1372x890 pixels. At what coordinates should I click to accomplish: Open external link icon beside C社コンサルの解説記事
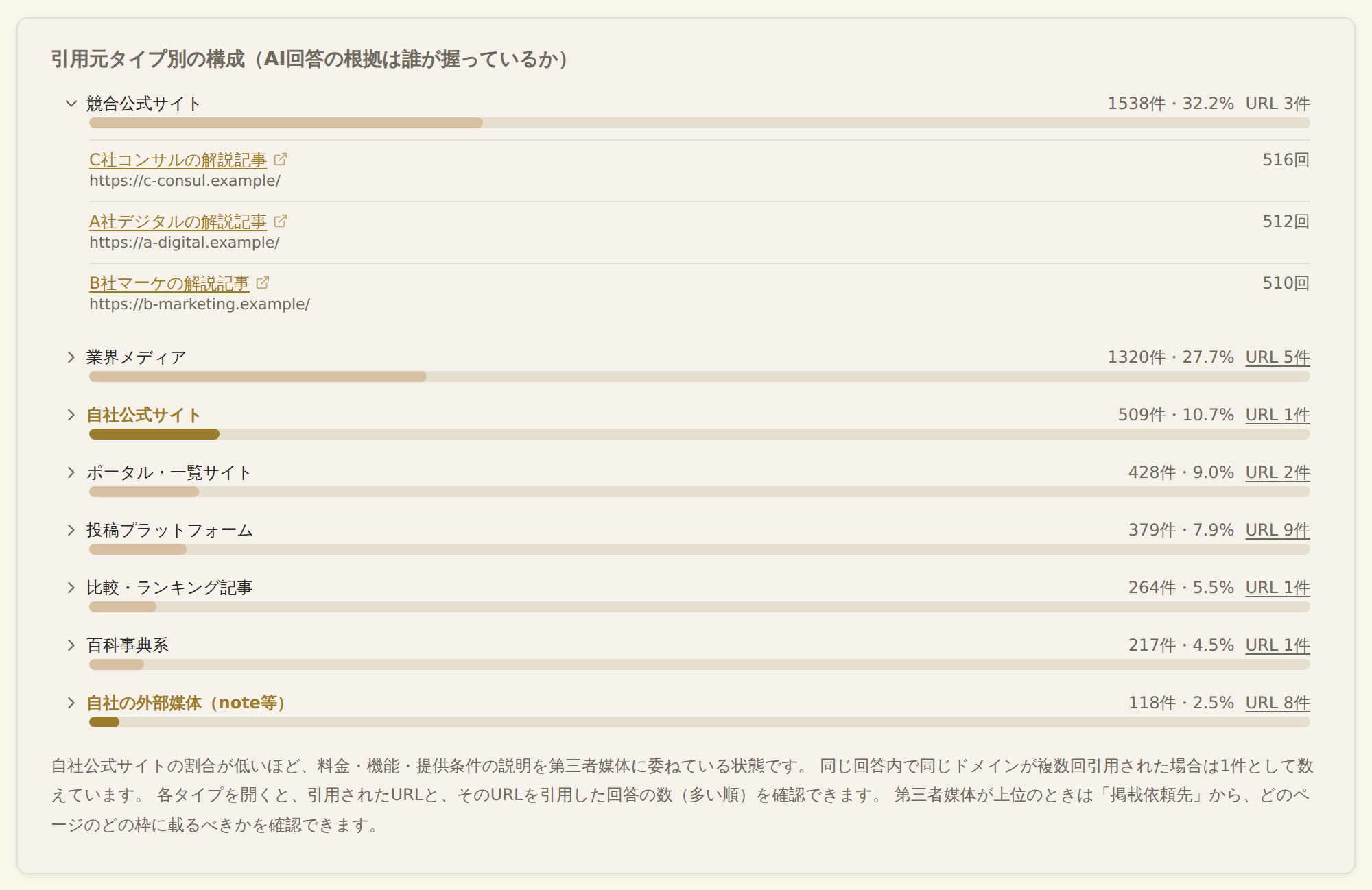pyautogui.click(x=280, y=159)
